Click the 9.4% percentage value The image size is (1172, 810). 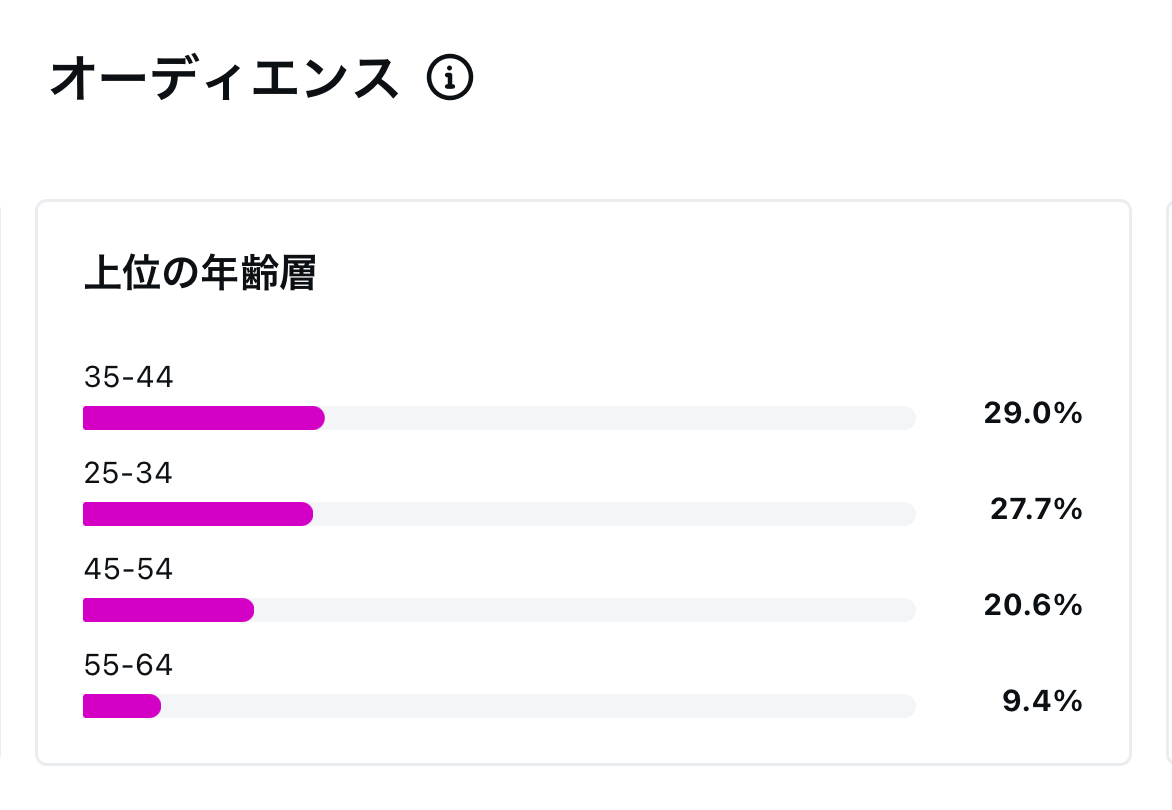[1042, 701]
